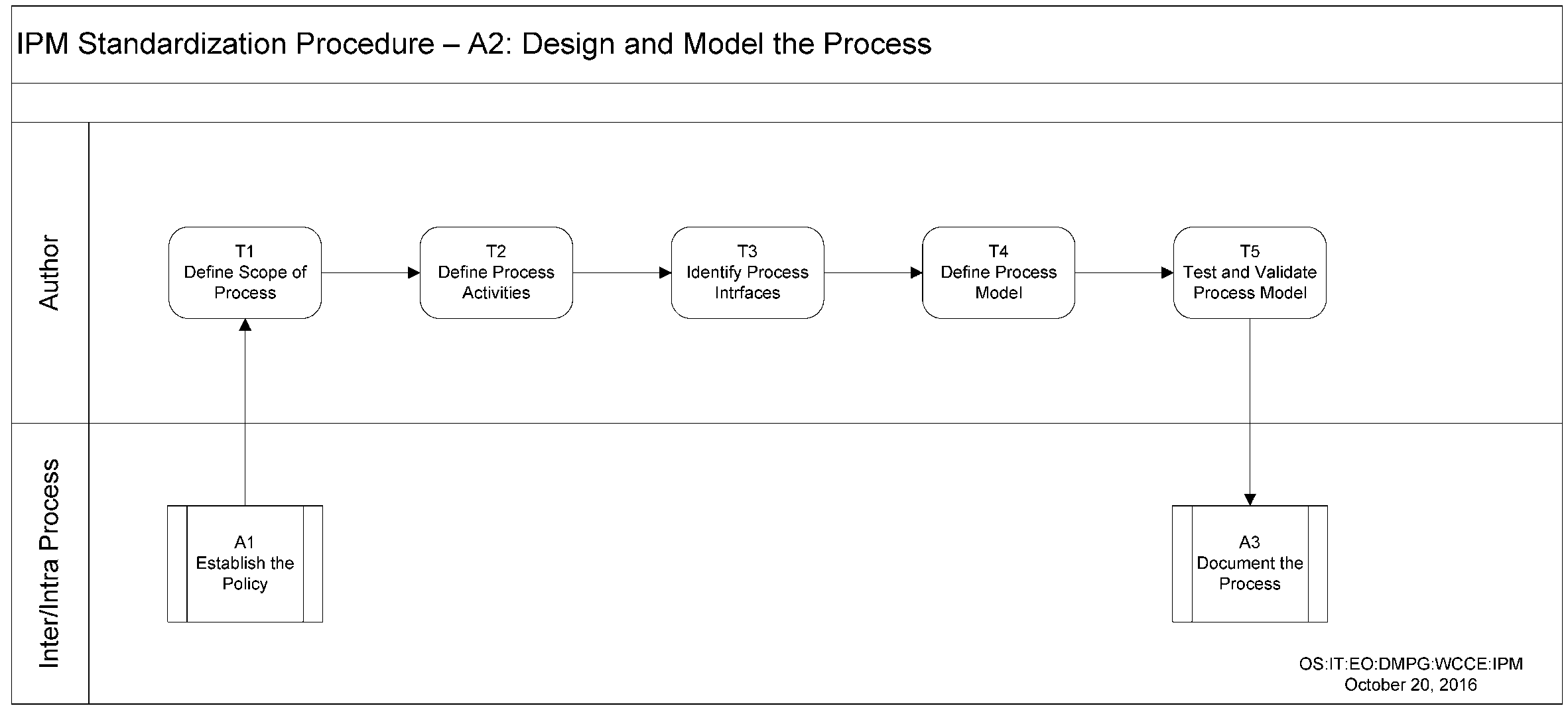
Task: Select T5 Test and Validate Process Model
Action: 1249,272
